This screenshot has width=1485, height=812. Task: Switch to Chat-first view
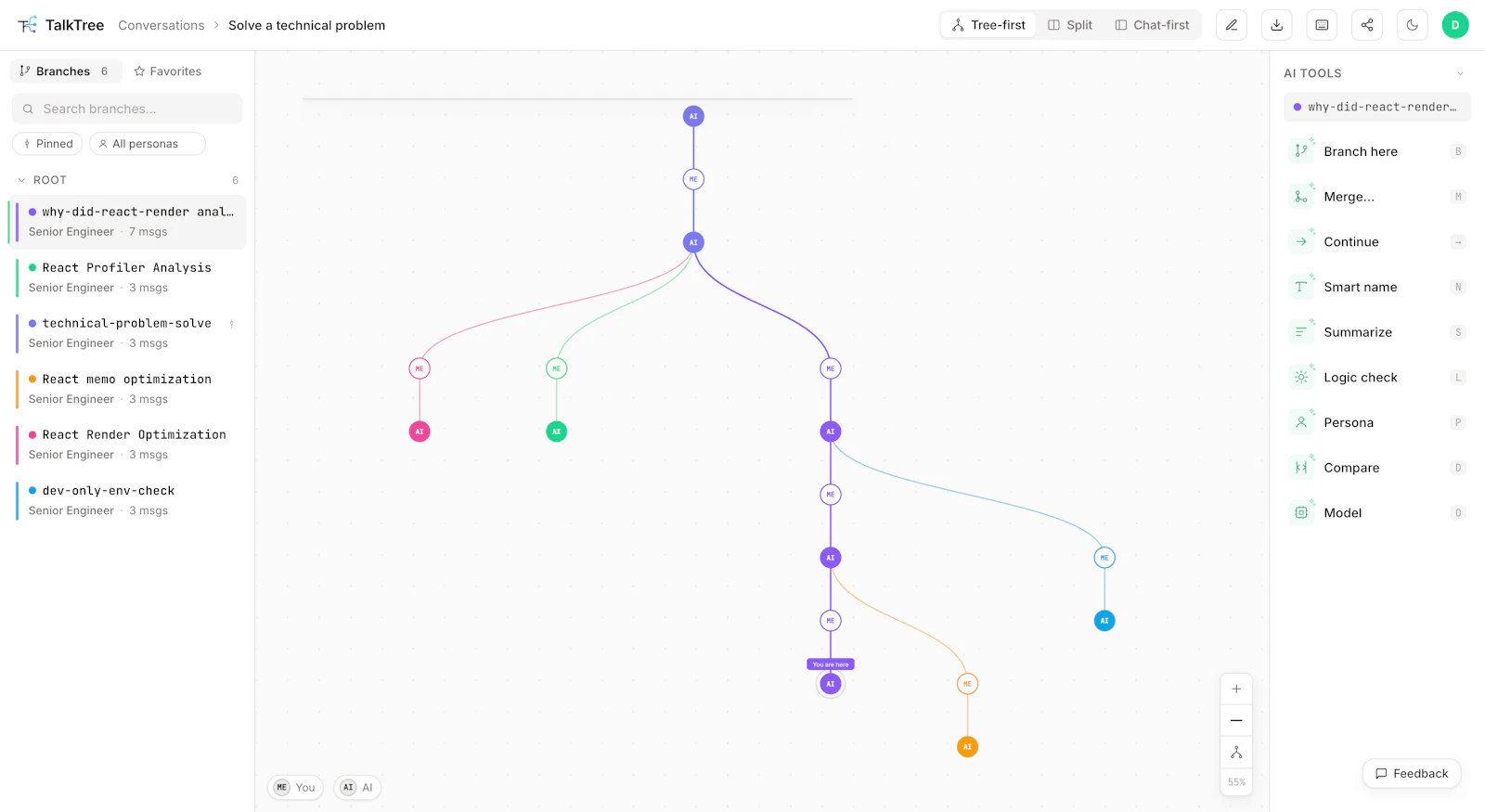point(1152,25)
